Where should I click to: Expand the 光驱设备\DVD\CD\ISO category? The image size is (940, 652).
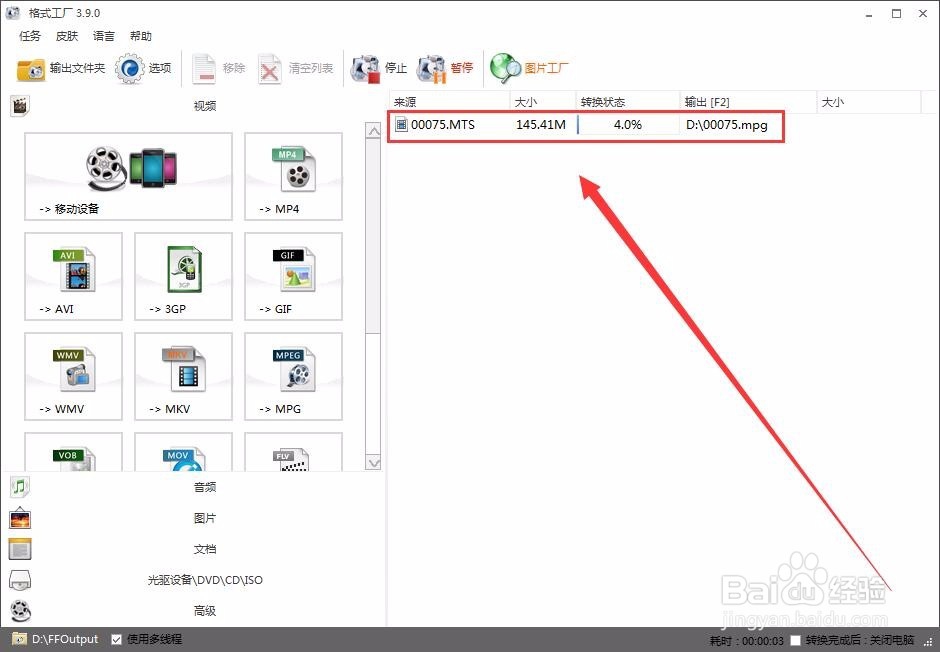tap(204, 580)
